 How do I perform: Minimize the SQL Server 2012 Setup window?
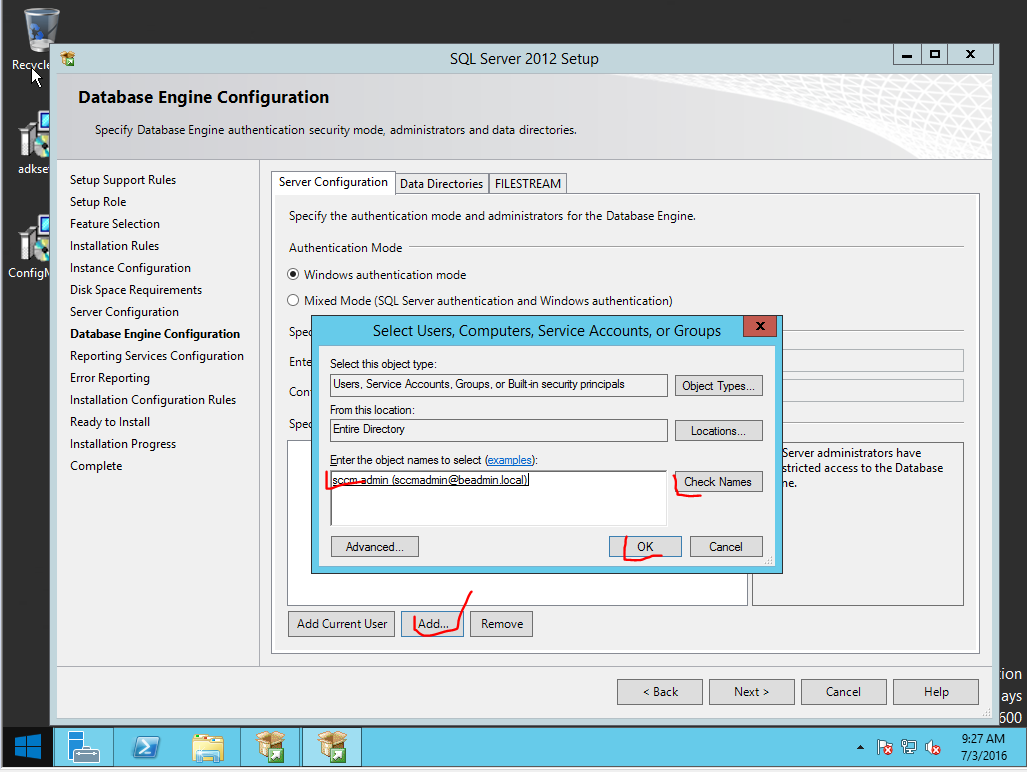point(907,55)
